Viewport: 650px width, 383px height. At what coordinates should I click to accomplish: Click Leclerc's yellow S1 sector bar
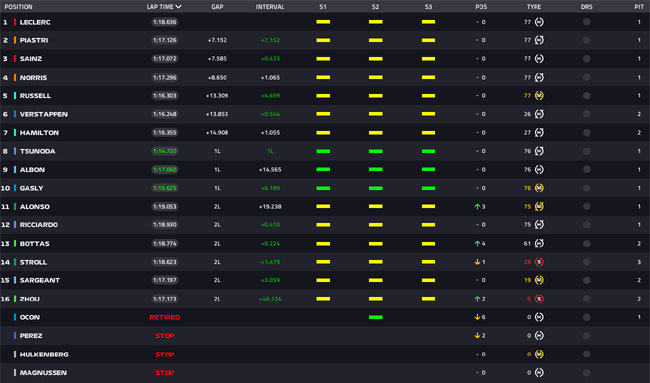point(323,22)
